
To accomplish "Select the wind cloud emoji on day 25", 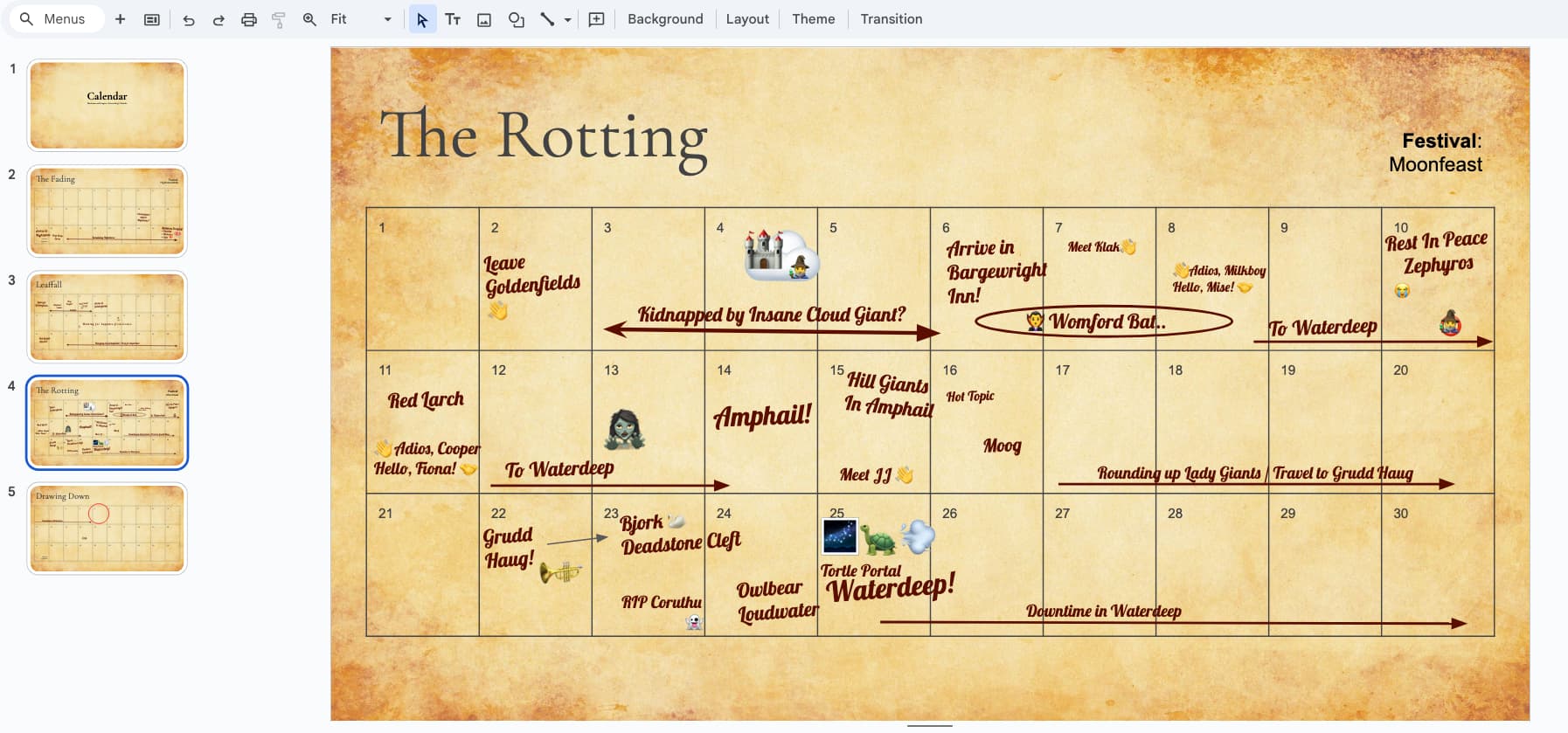I will click(x=918, y=536).
